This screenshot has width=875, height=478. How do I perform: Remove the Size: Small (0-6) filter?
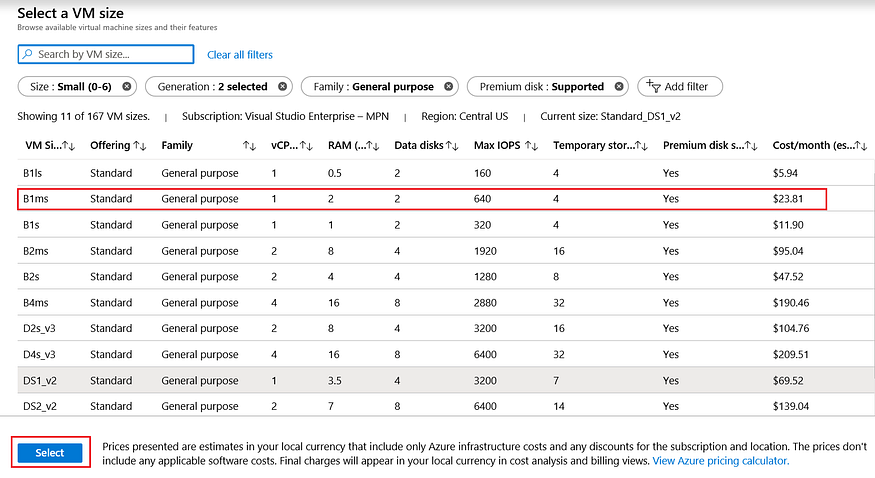pyautogui.click(x=127, y=87)
